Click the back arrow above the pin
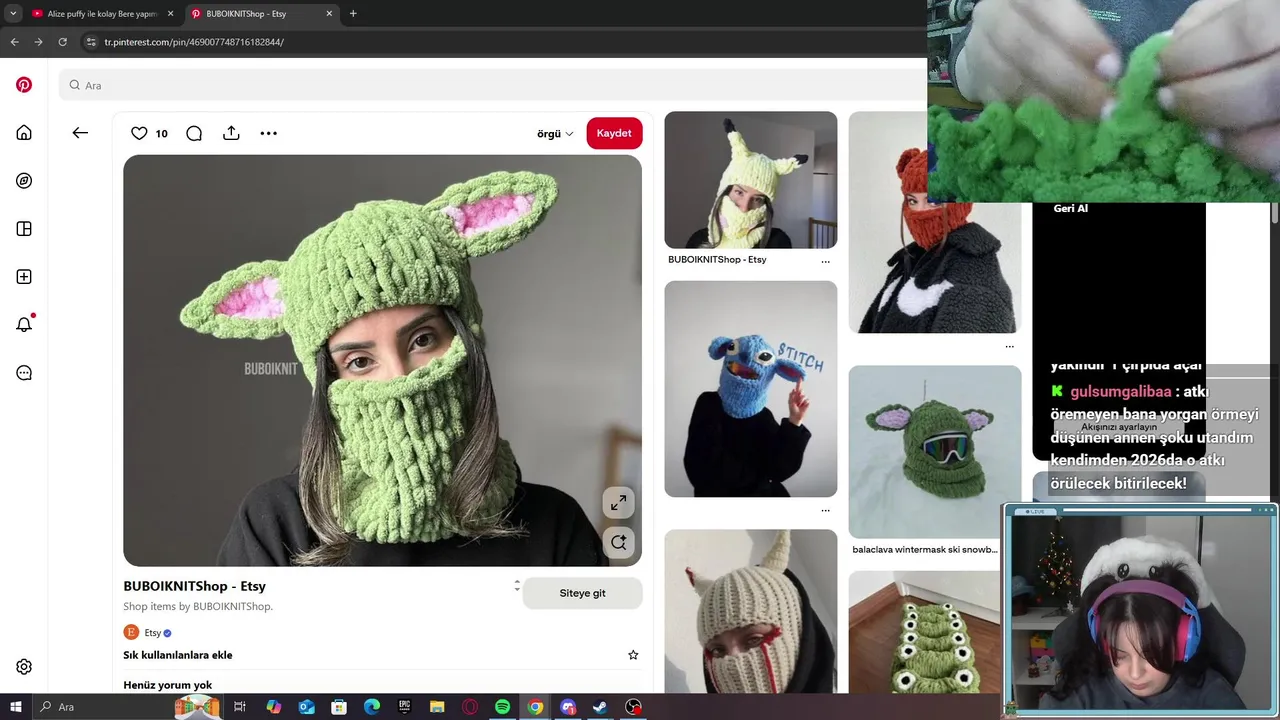 point(80,133)
